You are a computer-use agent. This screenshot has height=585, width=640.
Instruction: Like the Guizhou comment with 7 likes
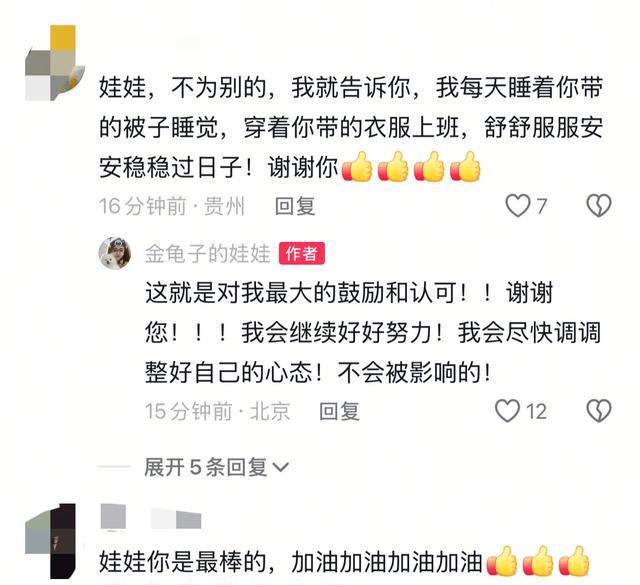click(x=518, y=205)
